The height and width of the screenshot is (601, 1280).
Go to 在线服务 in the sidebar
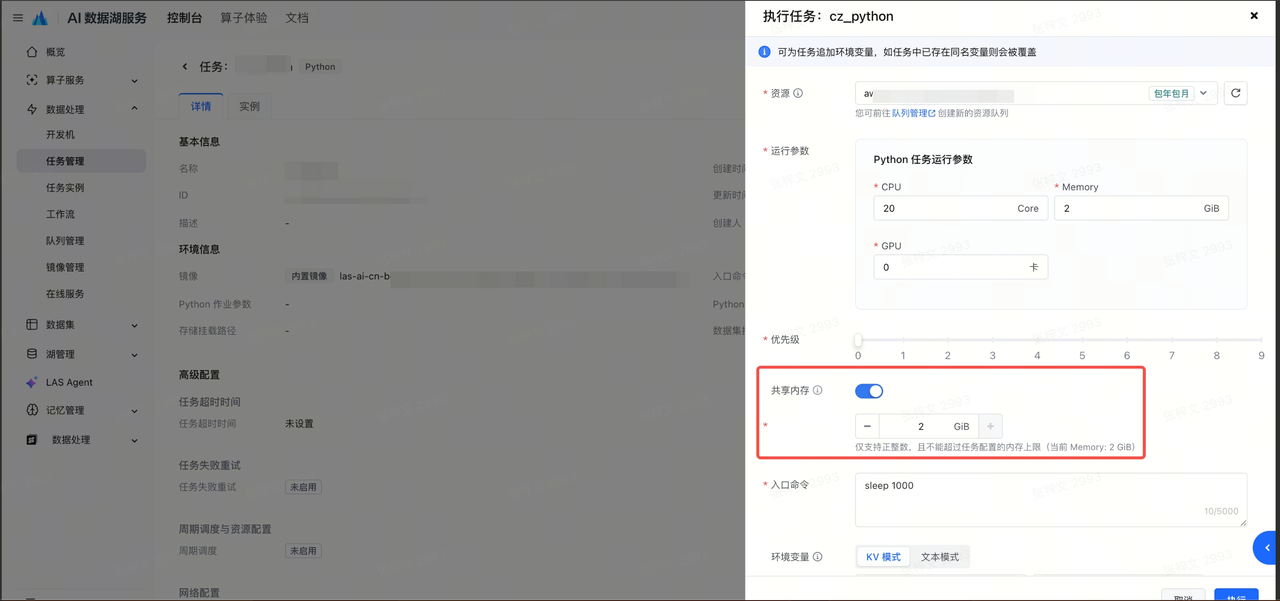pos(65,294)
